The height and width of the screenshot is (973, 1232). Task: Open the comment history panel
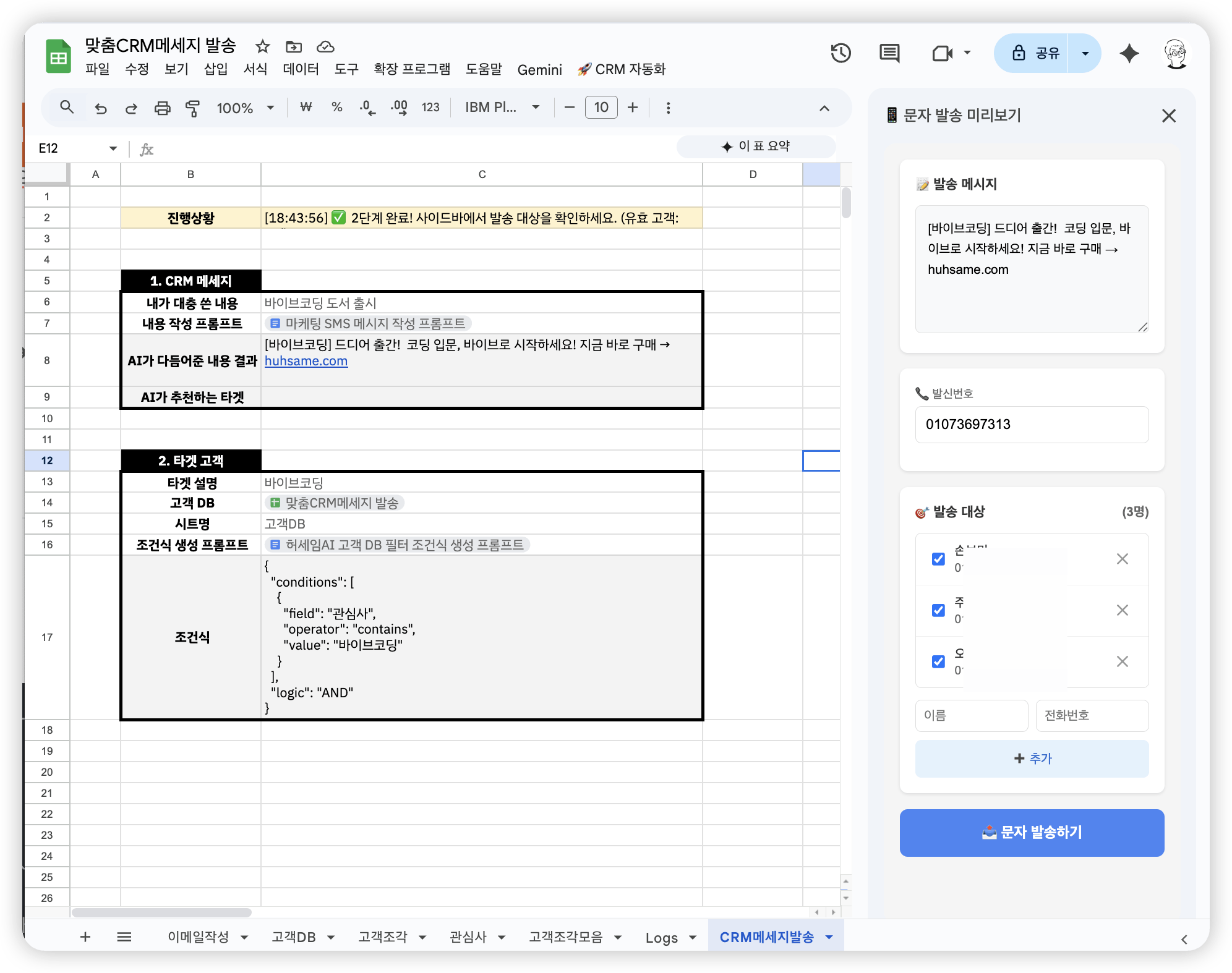click(889, 53)
